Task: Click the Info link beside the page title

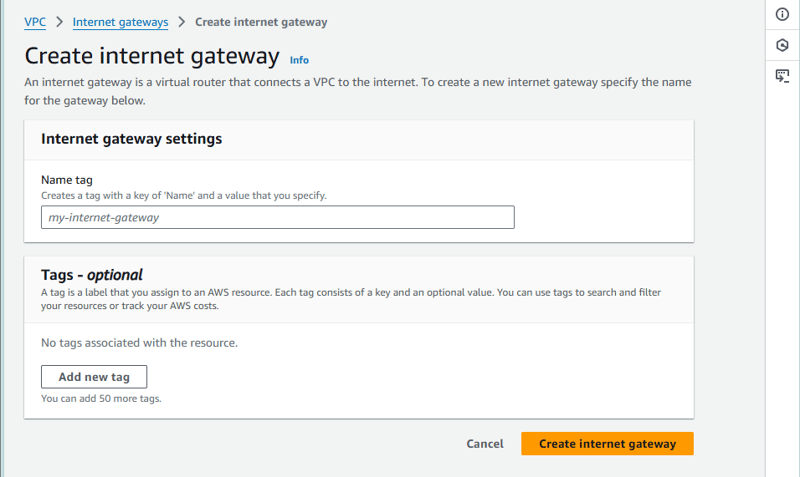Action: click(x=299, y=60)
